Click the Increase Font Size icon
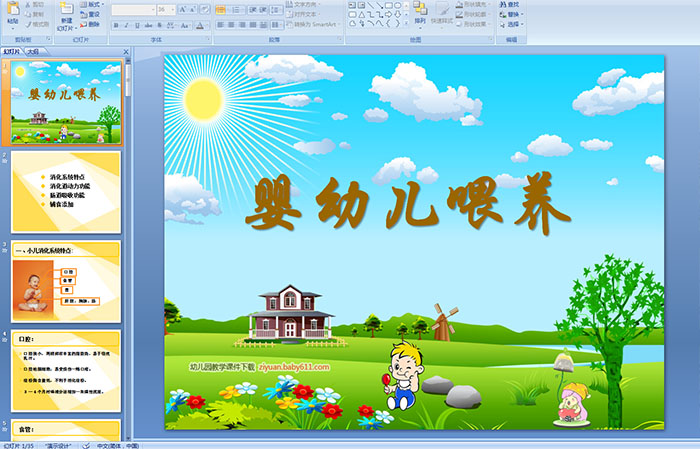 click(182, 9)
